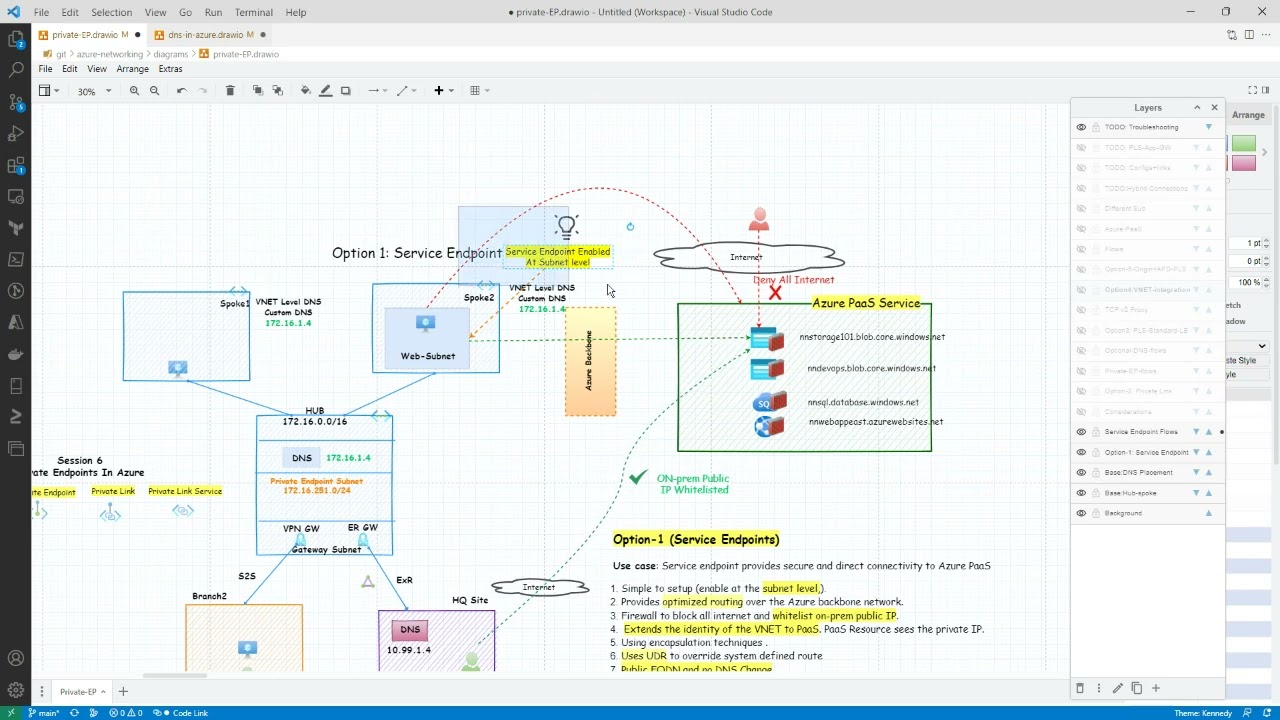Click the Delete trash icon in toolbar
Image resolution: width=1280 pixels, height=720 pixels.
[x=230, y=91]
